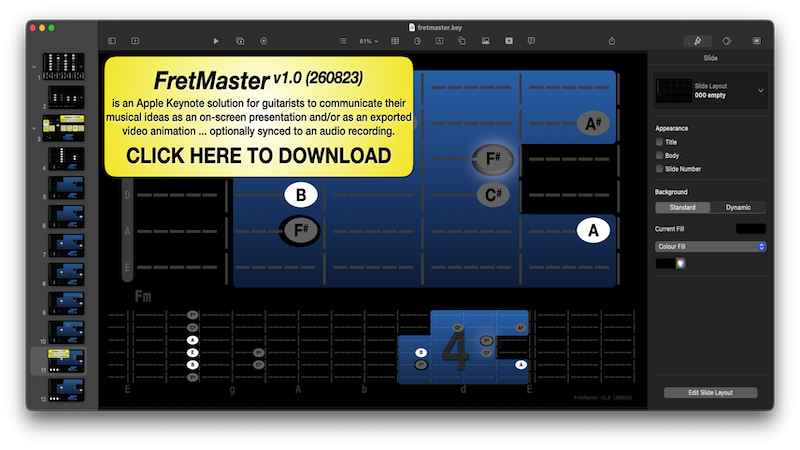Select the Standard background tab
800x450 pixels.
(x=683, y=207)
